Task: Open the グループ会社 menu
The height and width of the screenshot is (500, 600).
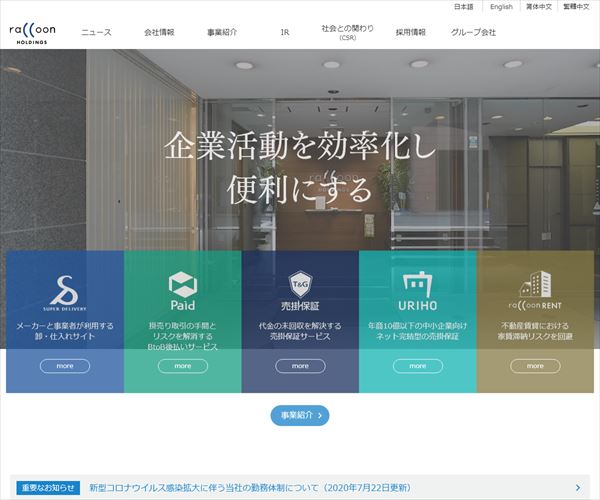Action: [473, 33]
